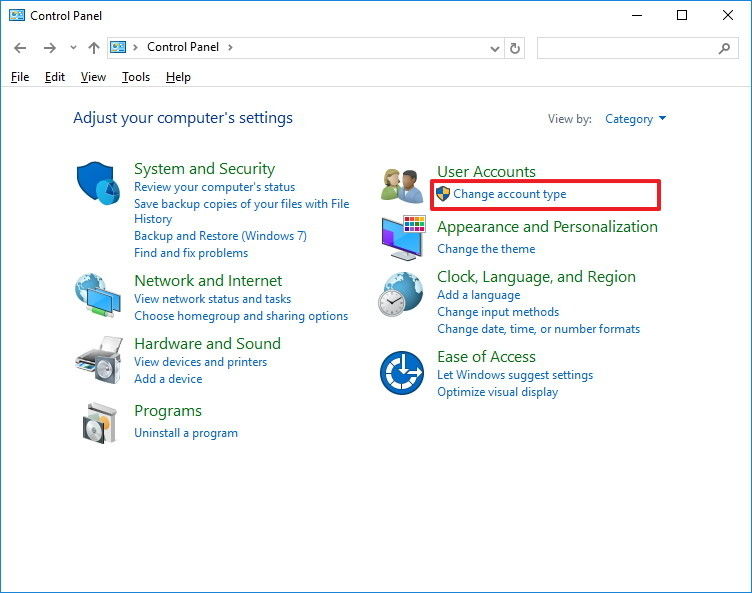Click View devices and printers
This screenshot has height=593, width=752.
tap(200, 362)
